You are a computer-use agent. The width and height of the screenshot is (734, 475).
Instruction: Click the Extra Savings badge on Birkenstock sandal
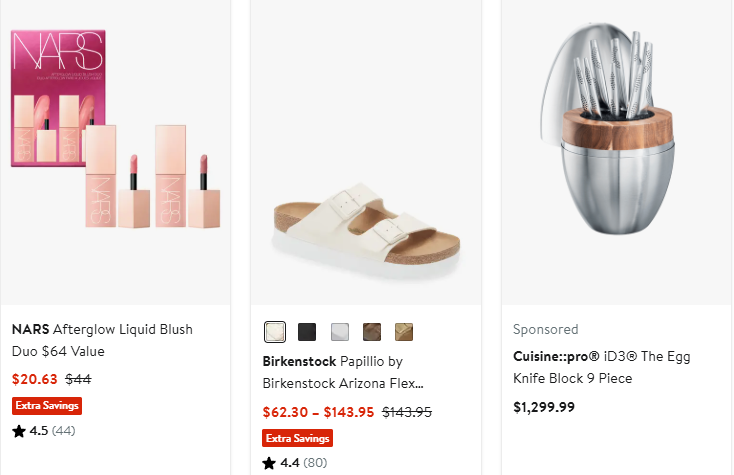coord(297,438)
